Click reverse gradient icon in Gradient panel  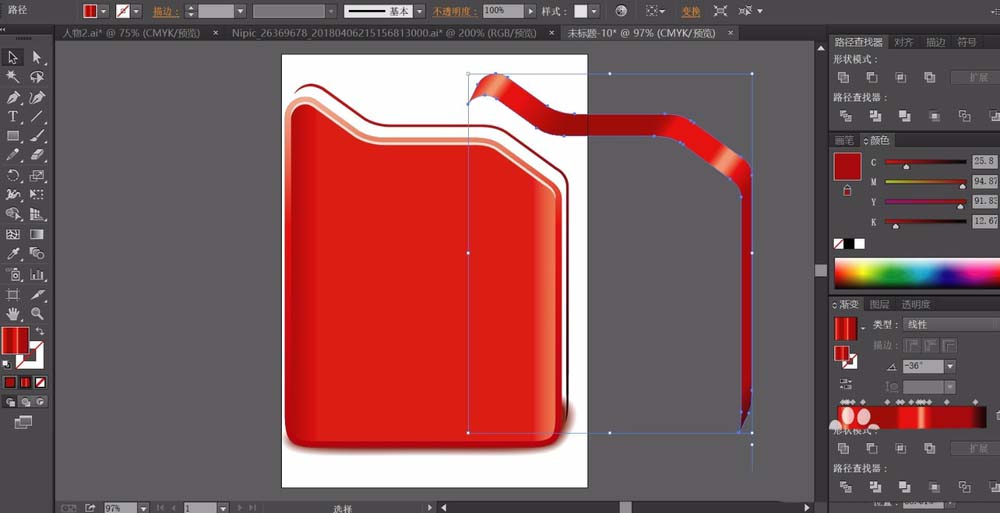pos(846,383)
